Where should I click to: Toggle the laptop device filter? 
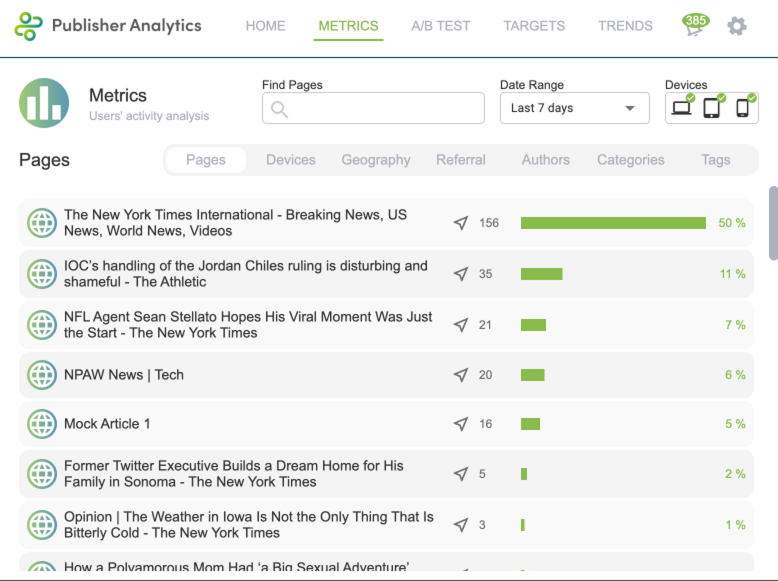click(682, 106)
